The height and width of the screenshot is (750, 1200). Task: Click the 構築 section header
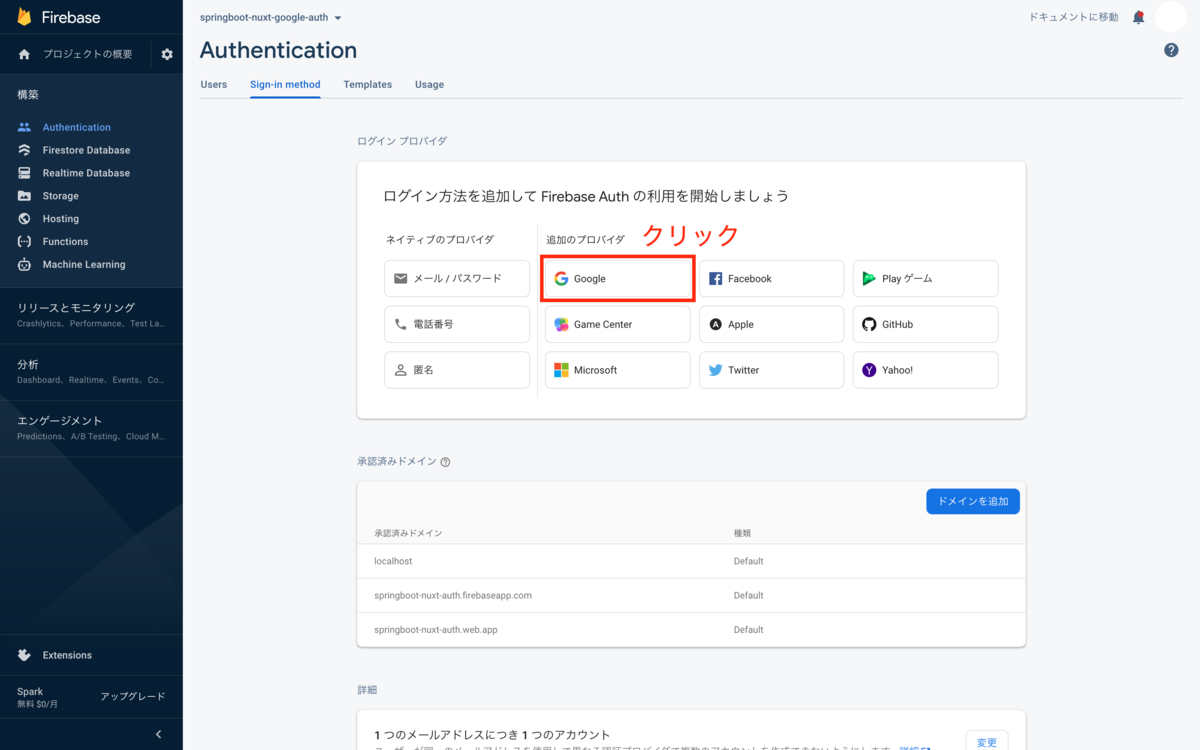coord(28,94)
